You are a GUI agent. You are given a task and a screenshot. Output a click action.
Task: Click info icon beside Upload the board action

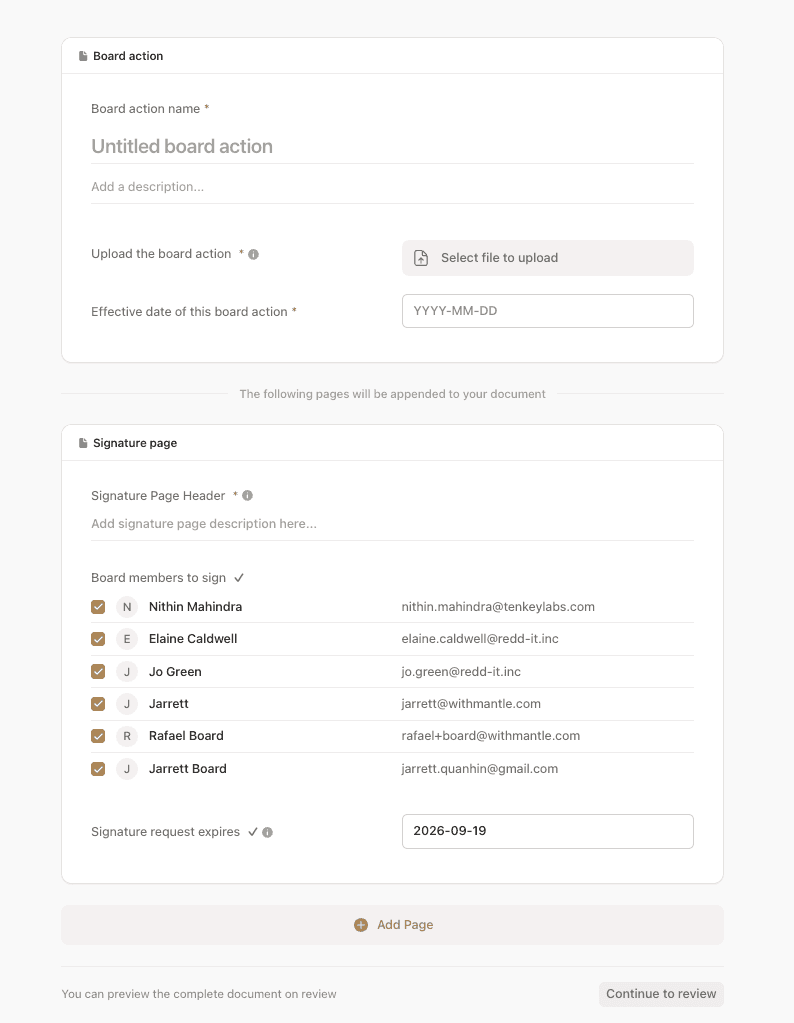[x=254, y=254]
